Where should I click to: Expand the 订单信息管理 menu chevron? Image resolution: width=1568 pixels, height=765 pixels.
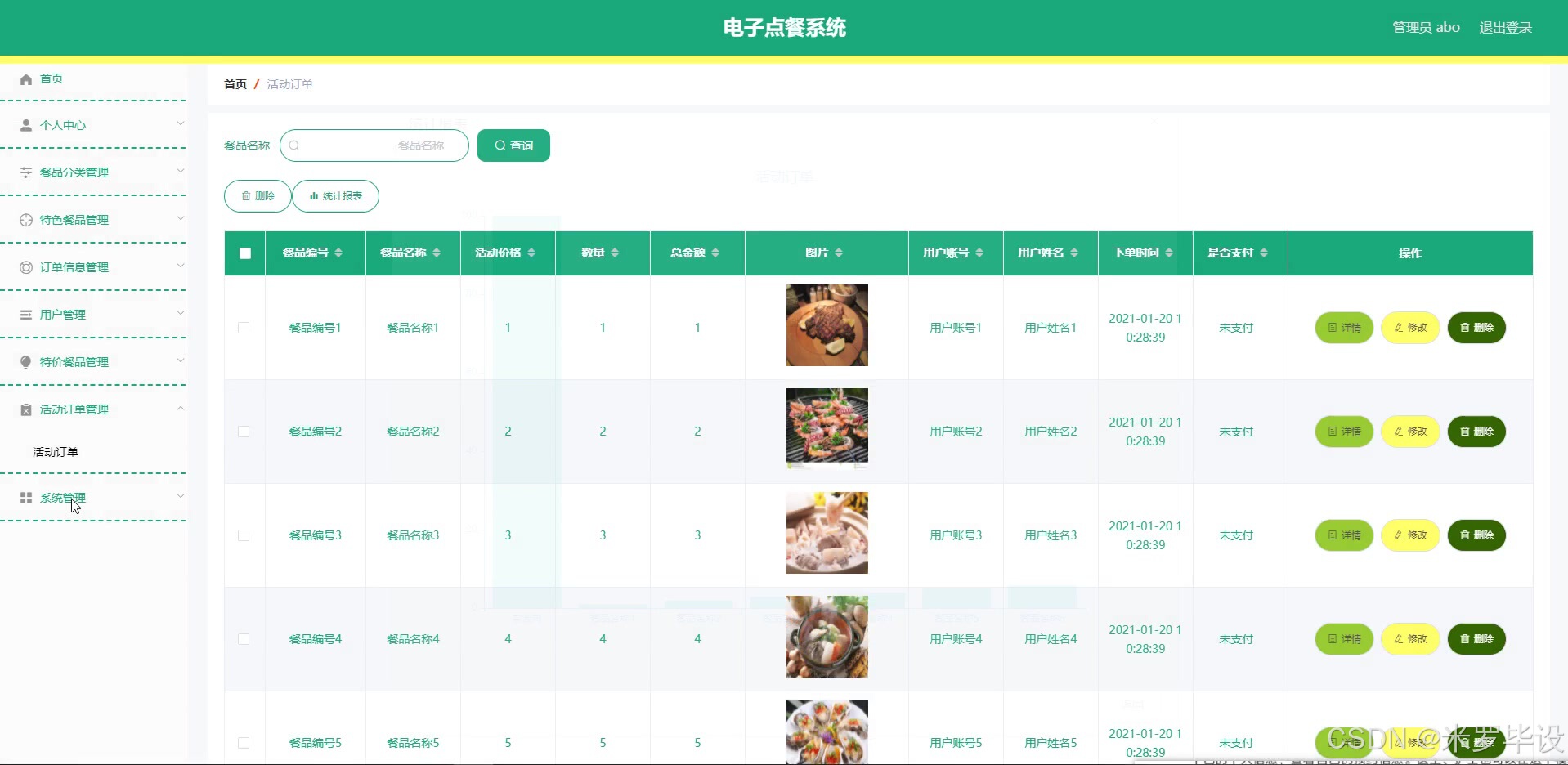(181, 266)
